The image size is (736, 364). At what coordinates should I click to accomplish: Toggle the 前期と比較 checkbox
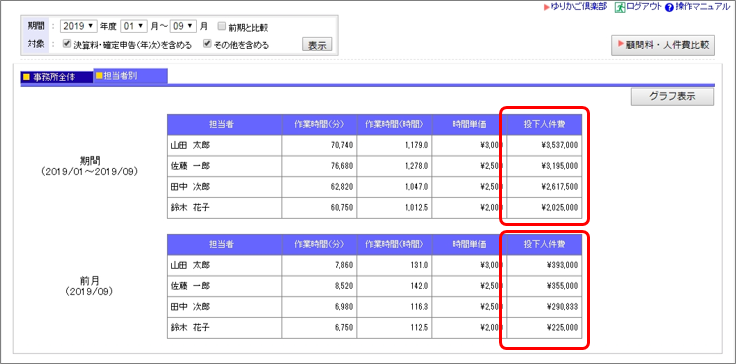(x=222, y=27)
